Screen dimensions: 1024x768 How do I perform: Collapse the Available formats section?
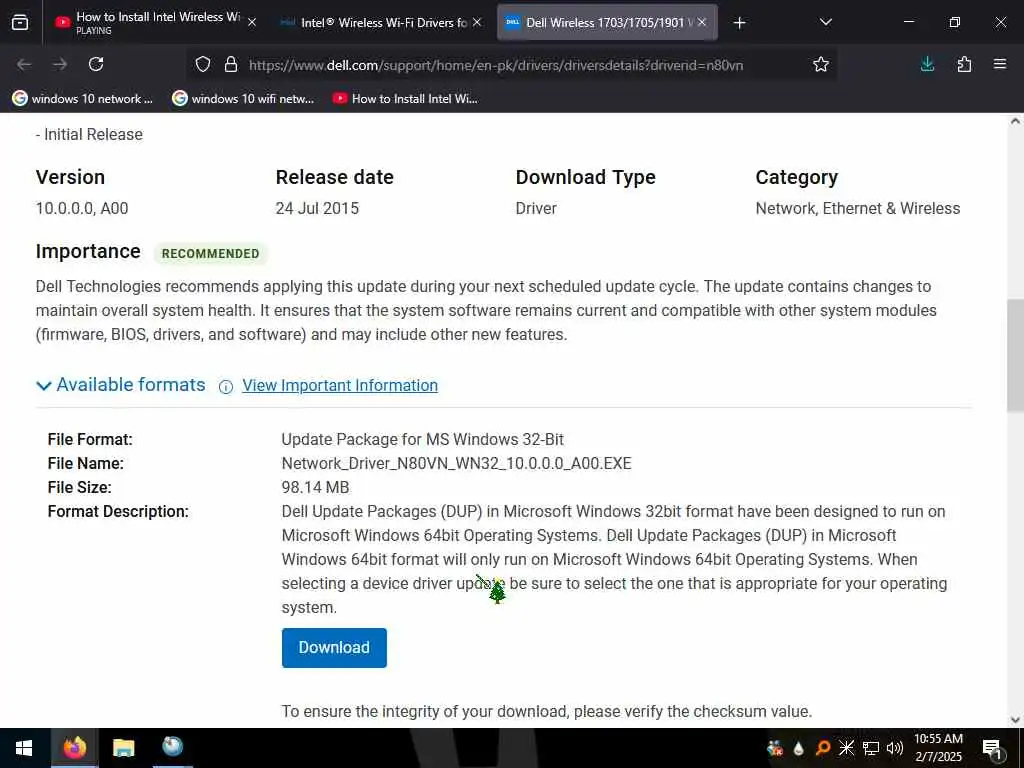[x=121, y=385]
